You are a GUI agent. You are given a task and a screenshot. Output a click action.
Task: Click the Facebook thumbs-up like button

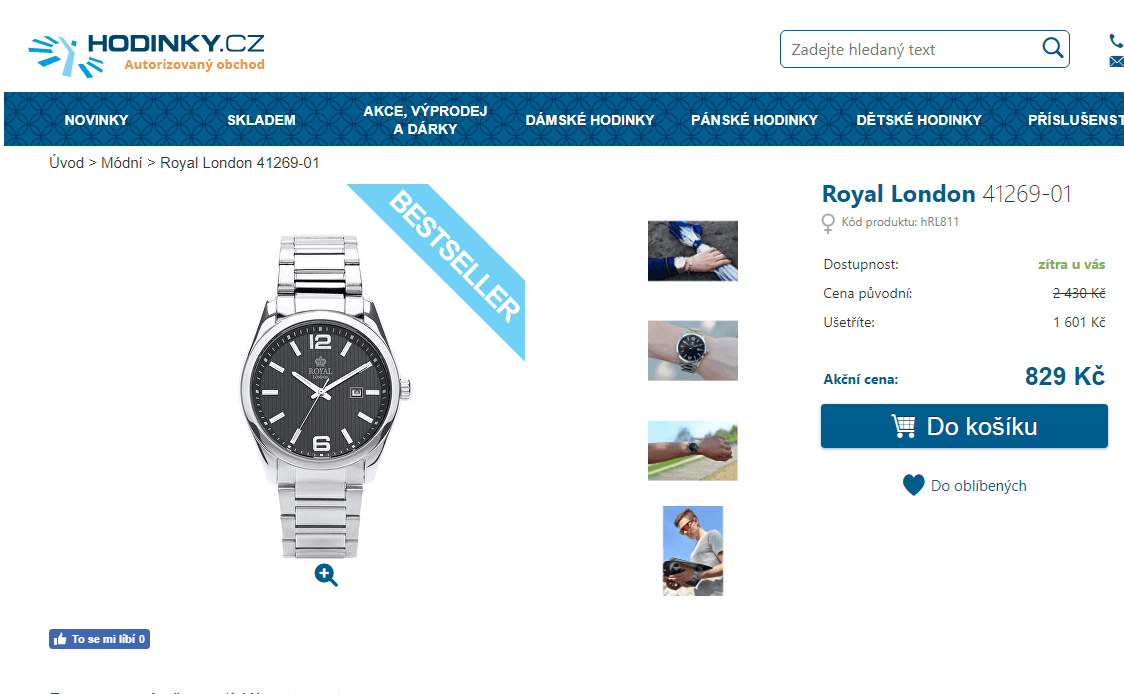(x=99, y=639)
